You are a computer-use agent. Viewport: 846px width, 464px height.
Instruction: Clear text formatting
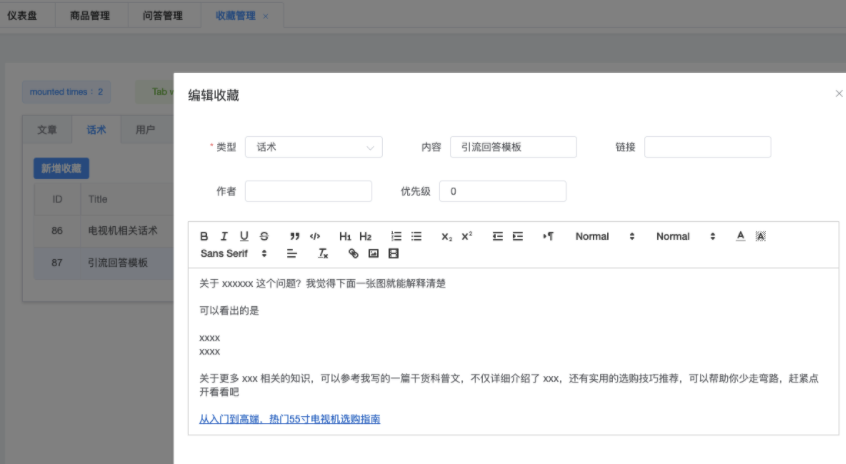point(323,254)
